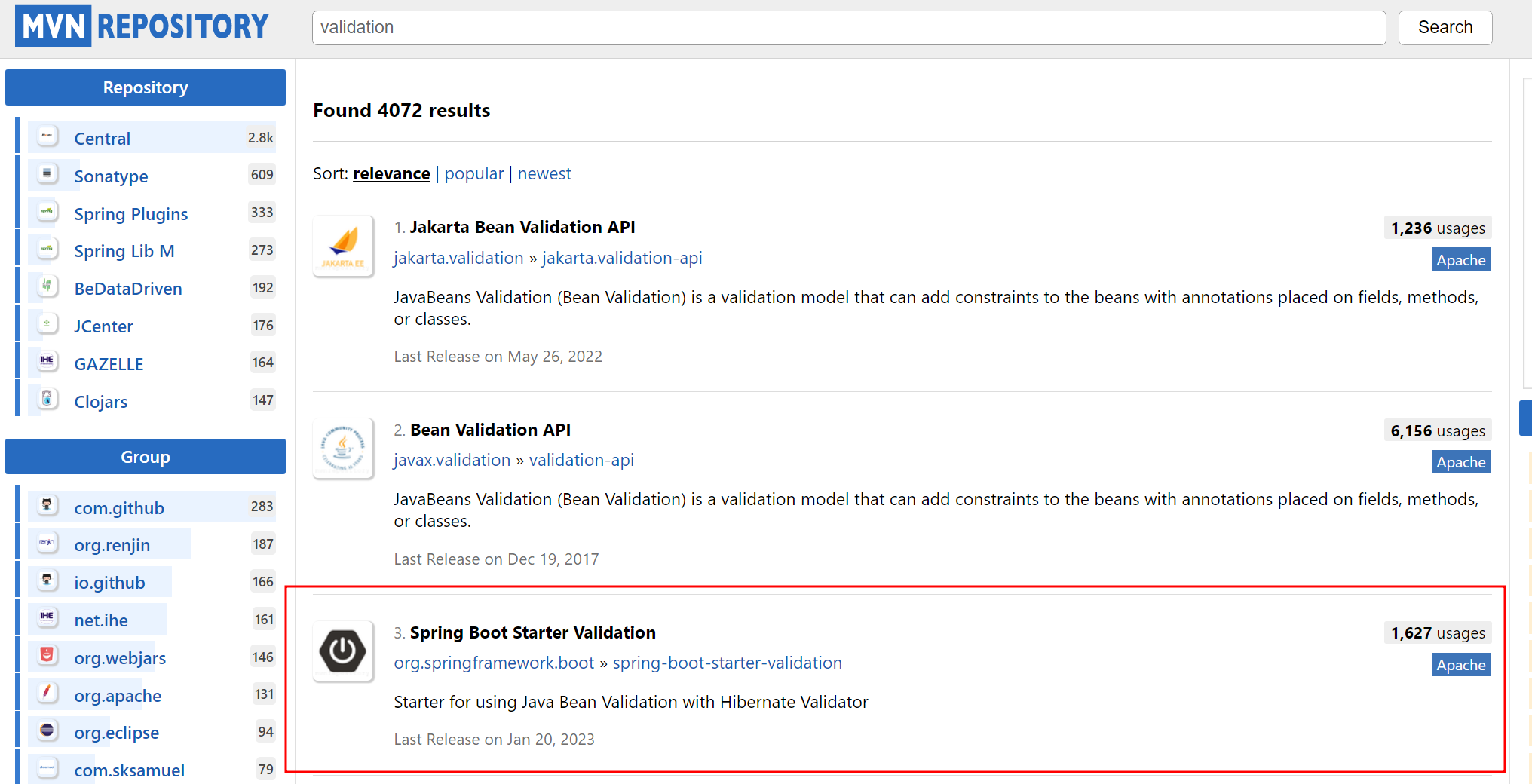This screenshot has height=784, width=1532.
Task: Sort results by relevance
Action: click(x=391, y=173)
